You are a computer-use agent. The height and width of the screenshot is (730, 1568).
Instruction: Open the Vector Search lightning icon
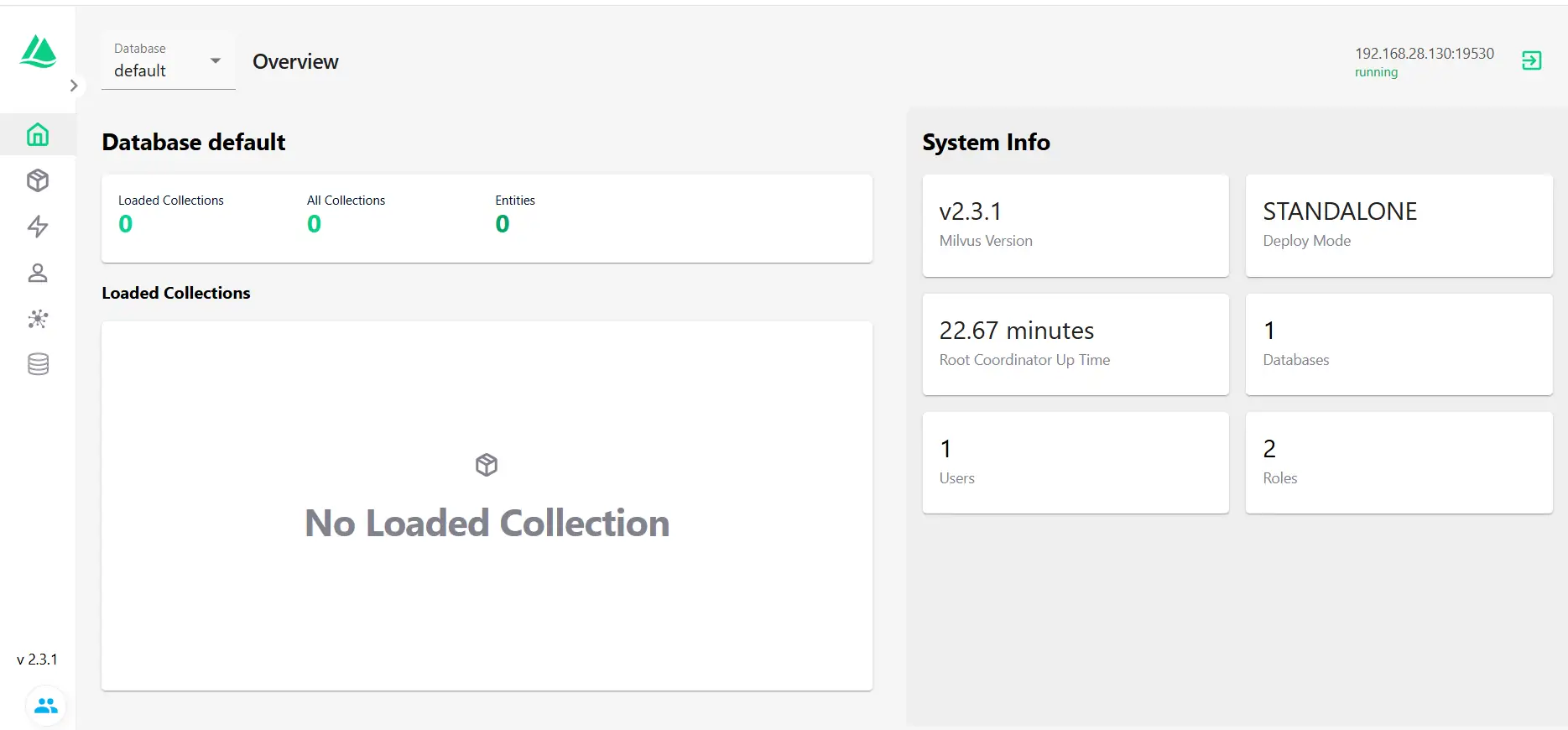(38, 227)
